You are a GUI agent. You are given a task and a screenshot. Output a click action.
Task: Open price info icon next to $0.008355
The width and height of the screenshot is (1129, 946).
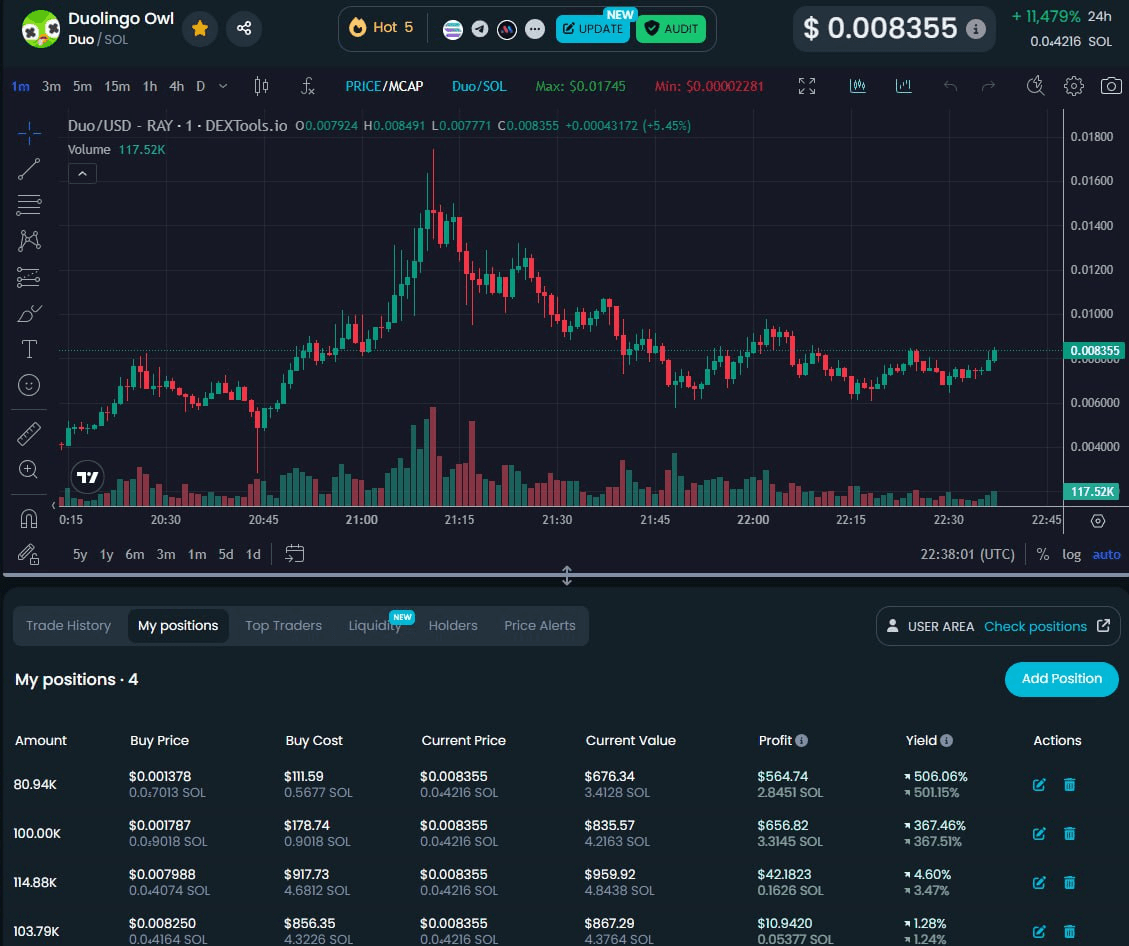click(976, 29)
